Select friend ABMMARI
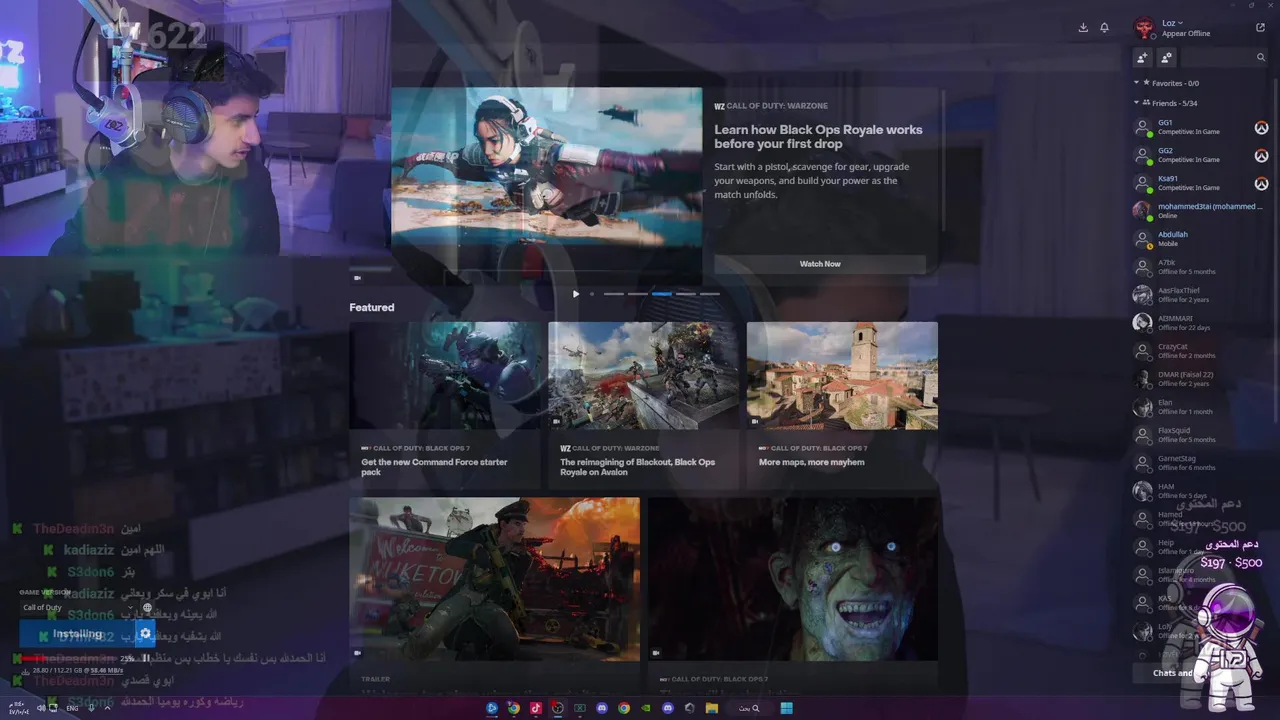 point(1200,323)
